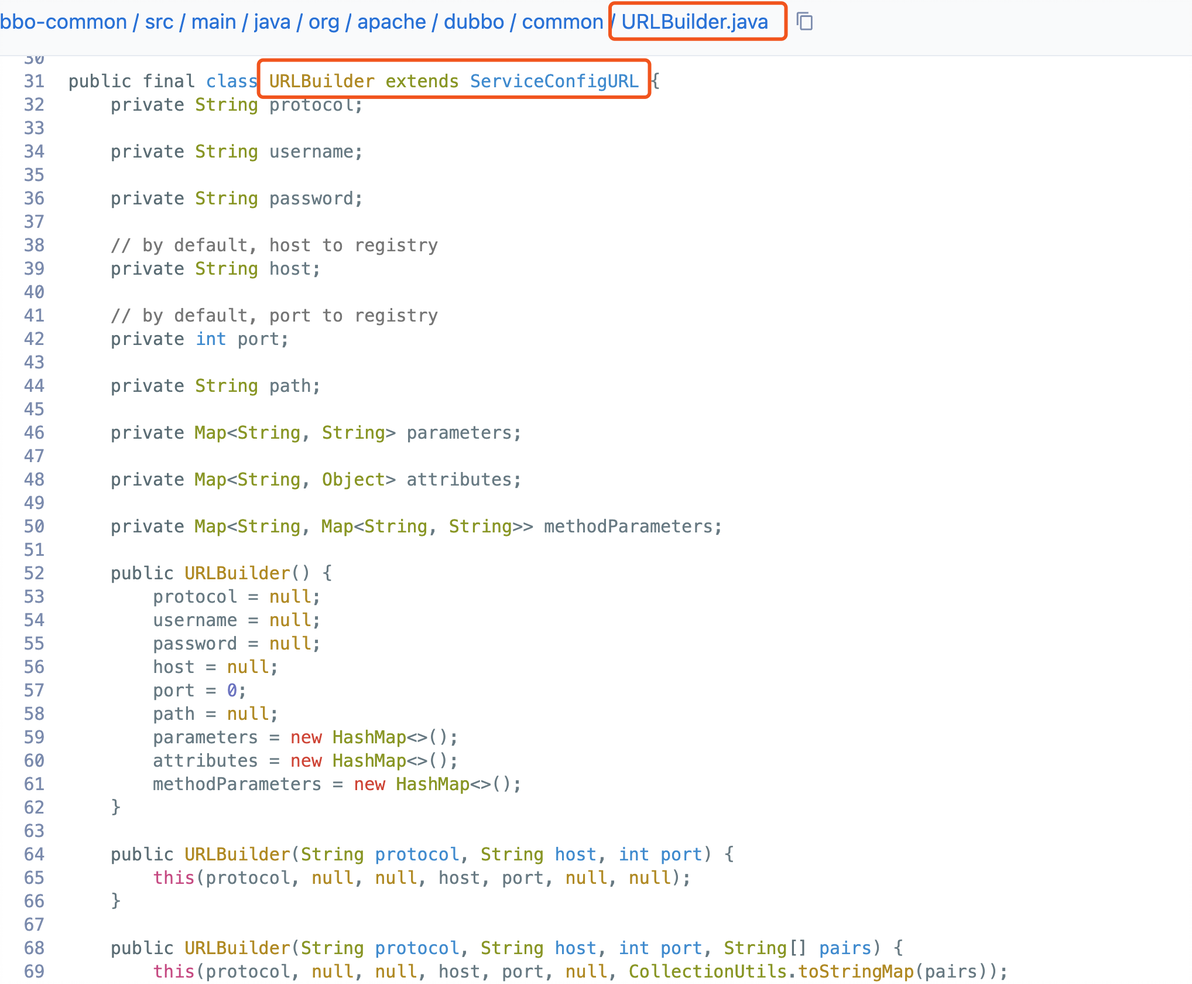Click 'path = null;' statement on line 58

click(215, 714)
